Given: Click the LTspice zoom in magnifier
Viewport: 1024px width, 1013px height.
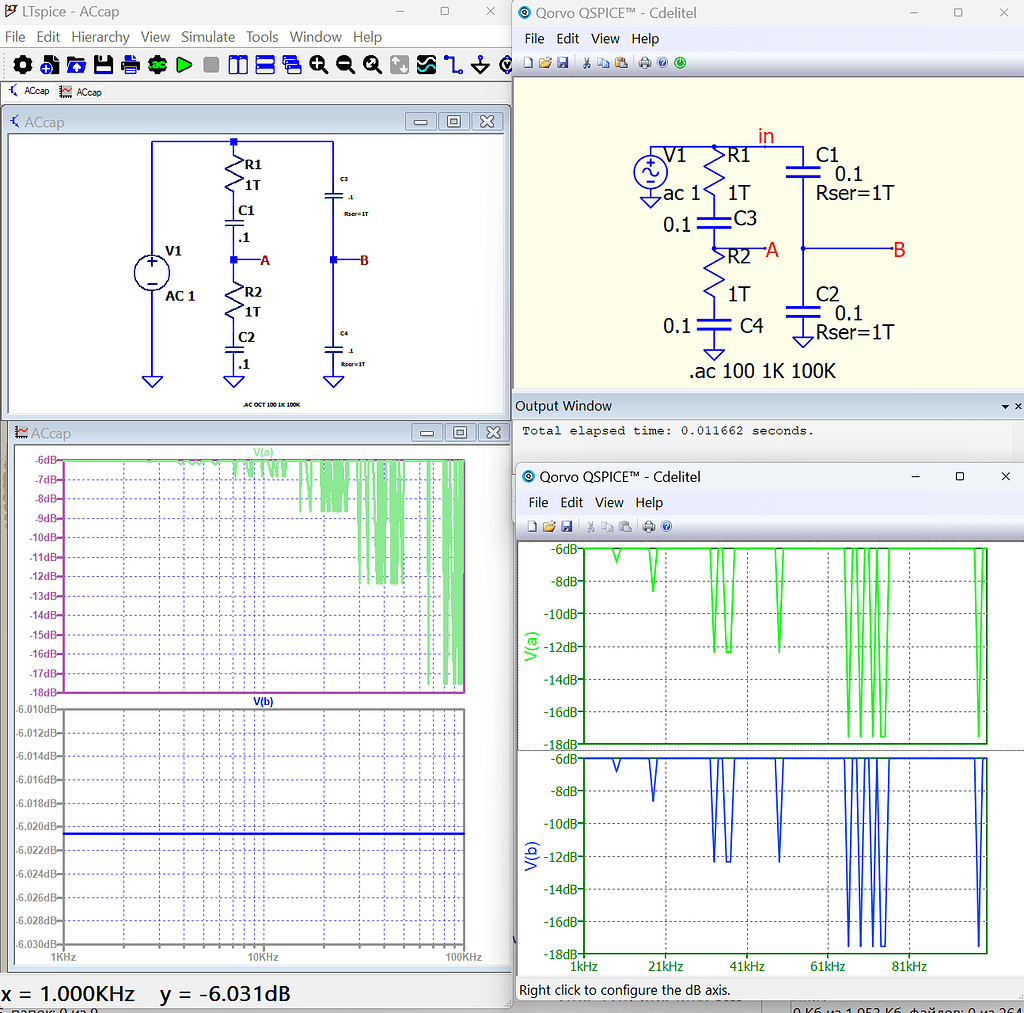Looking at the screenshot, I should pos(319,65).
